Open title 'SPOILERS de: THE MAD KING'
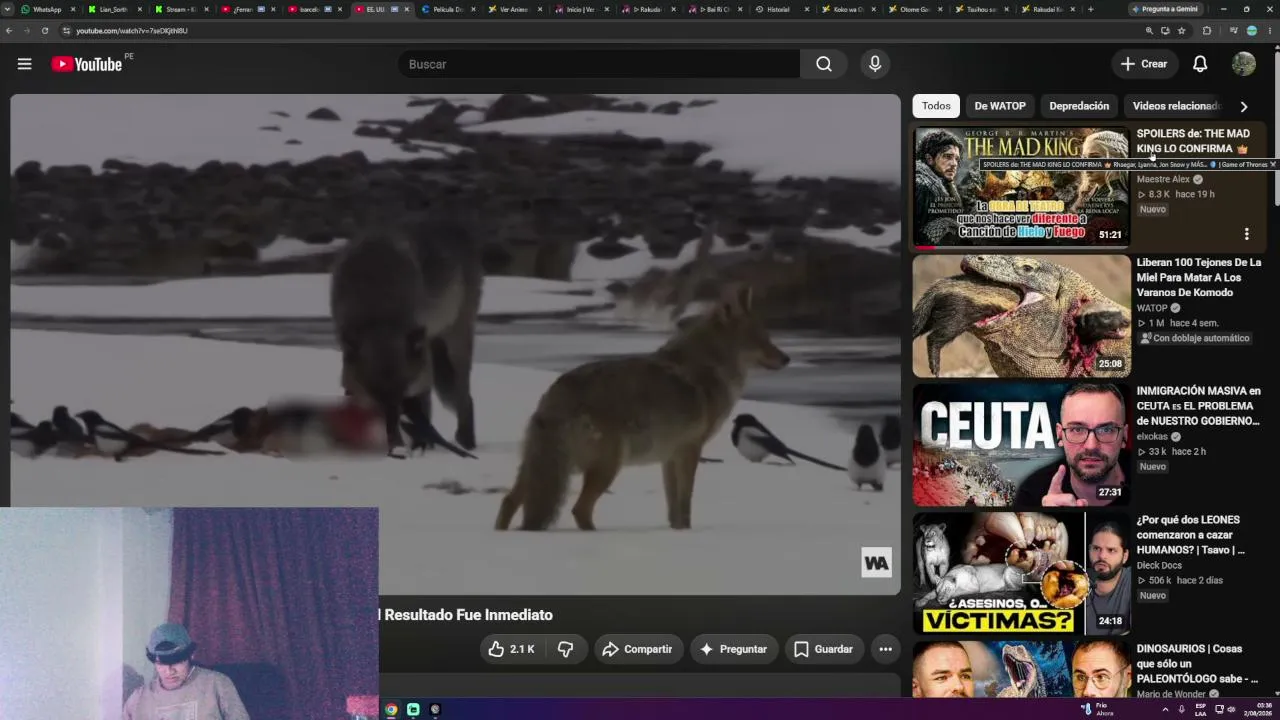The height and width of the screenshot is (720, 1280). (1193, 141)
